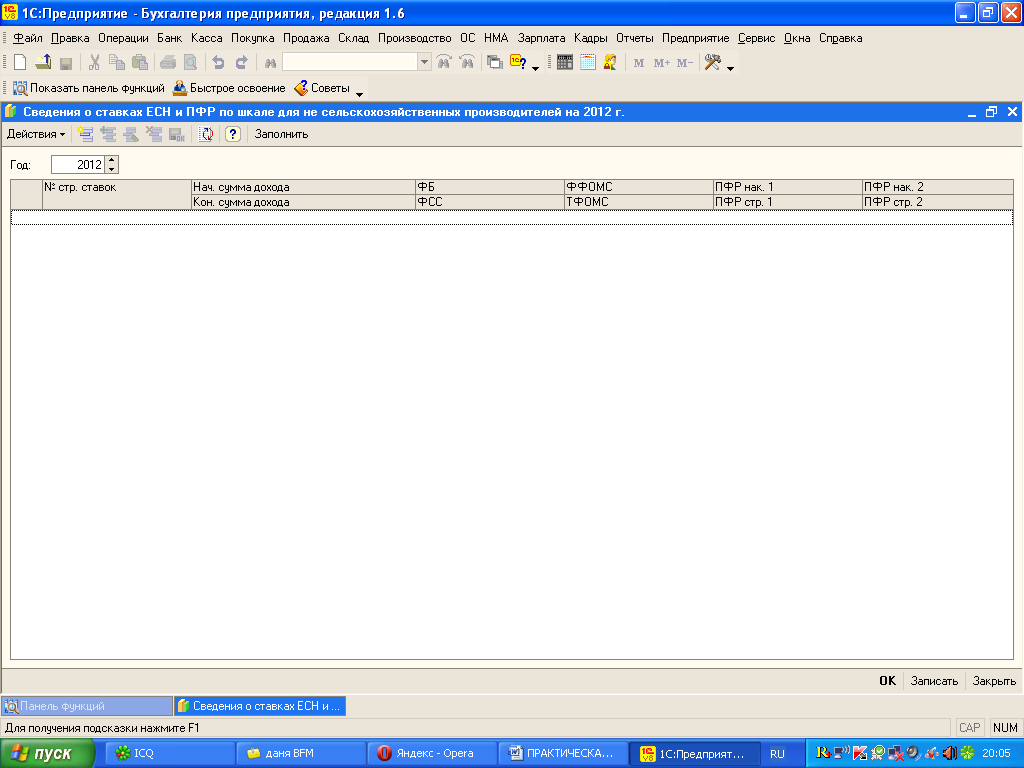This screenshot has height=768, width=1024.
Task: Open the search text dropdown arrow
Action: (424, 62)
